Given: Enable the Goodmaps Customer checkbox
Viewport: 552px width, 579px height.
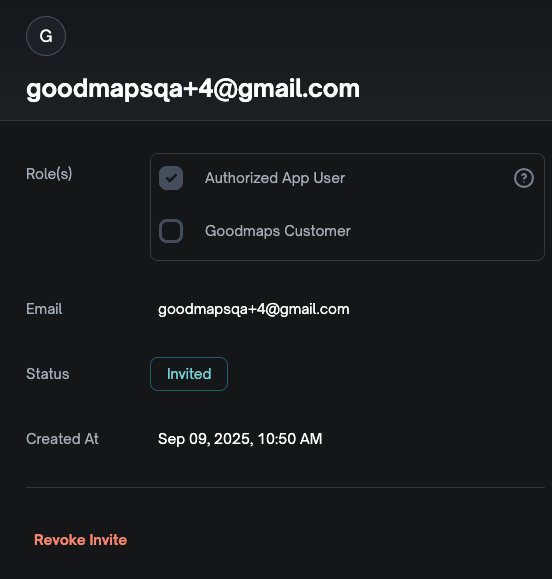Looking at the screenshot, I should coord(171,231).
